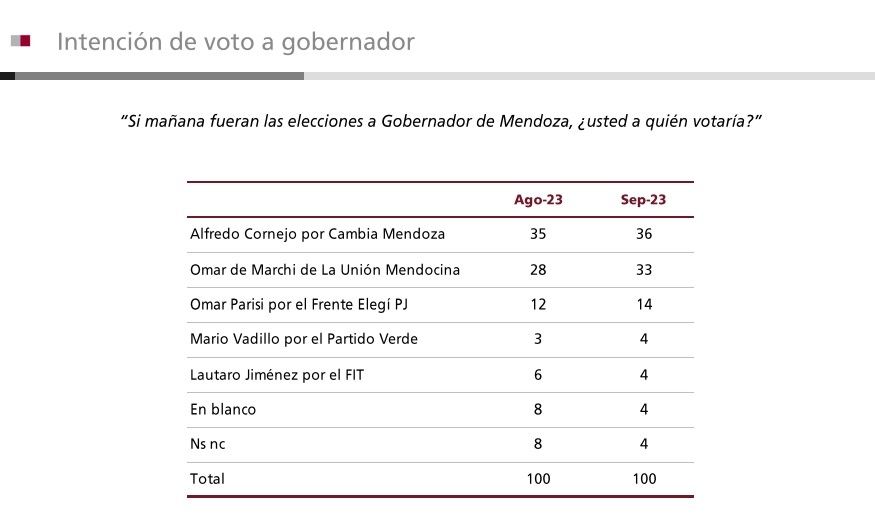Click Cornejo's Ago-23 value of 35
Image resolution: width=875 pixels, height=514 pixels.
point(538,235)
